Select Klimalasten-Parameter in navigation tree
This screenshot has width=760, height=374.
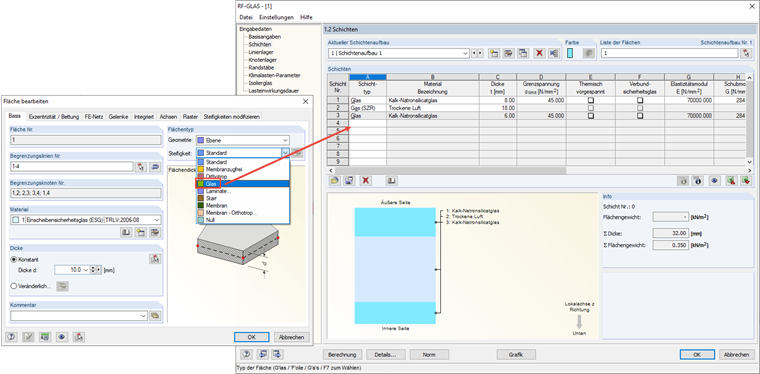point(274,76)
